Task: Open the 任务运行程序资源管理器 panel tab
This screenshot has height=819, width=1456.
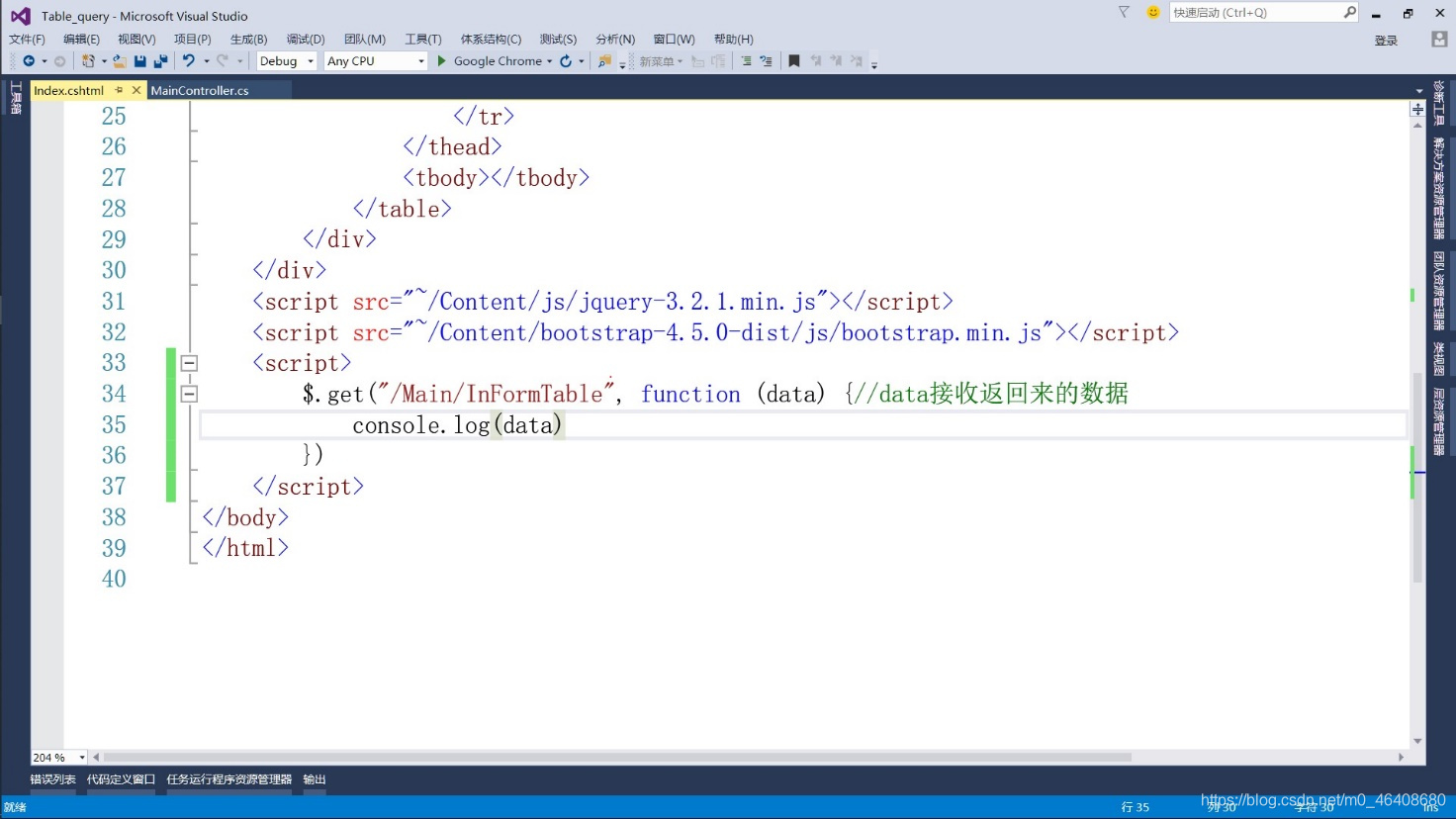Action: [228, 779]
